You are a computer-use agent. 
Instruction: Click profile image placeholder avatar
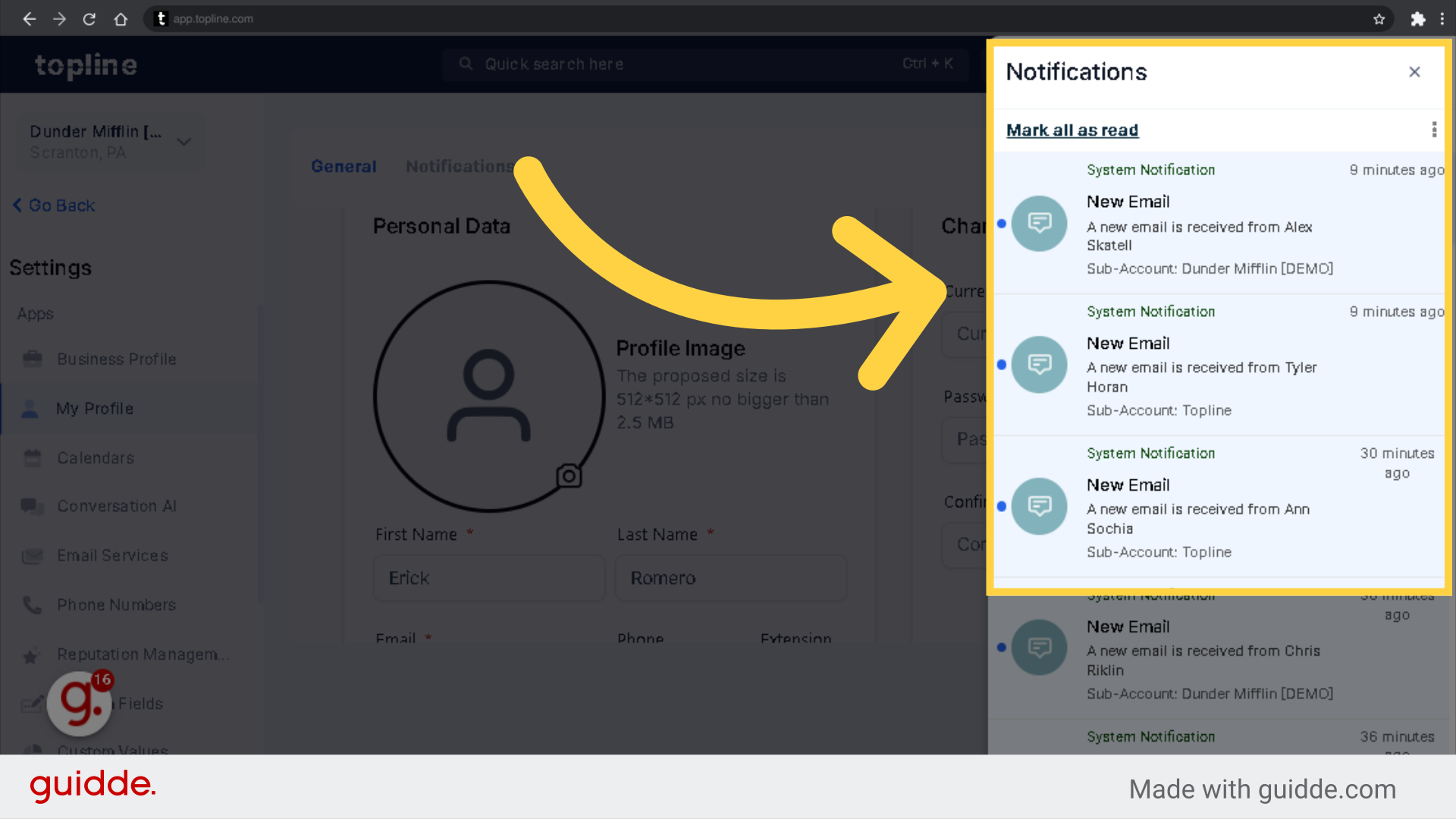pos(489,397)
